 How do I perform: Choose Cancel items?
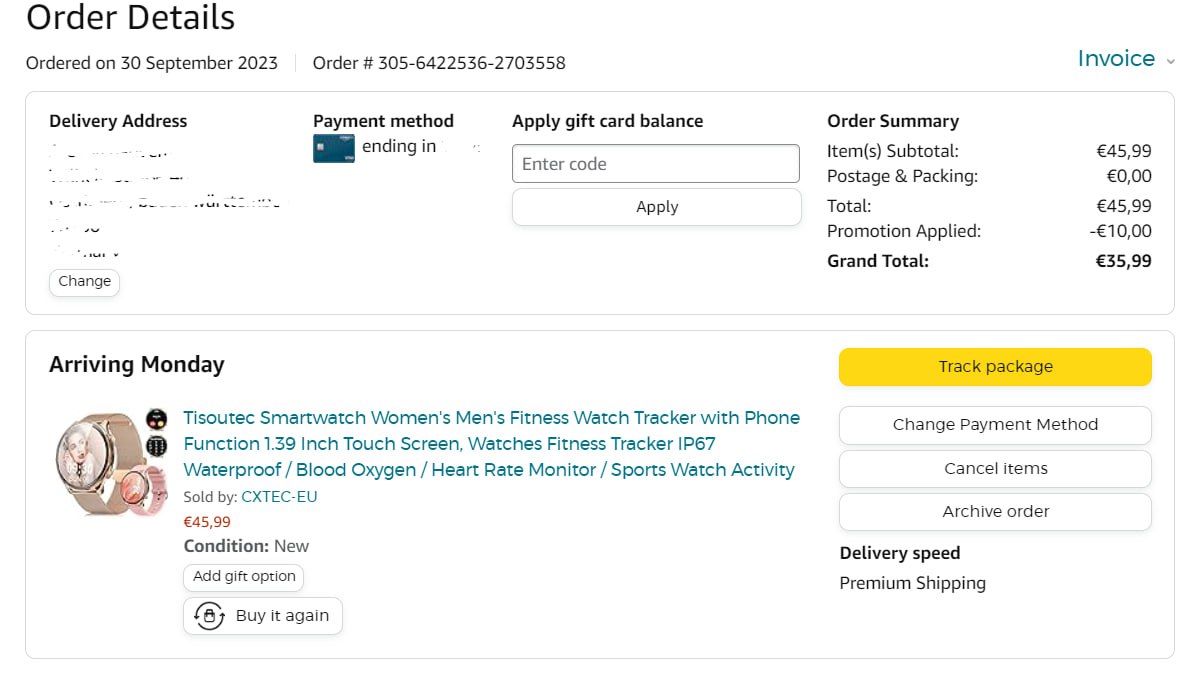click(x=994, y=468)
